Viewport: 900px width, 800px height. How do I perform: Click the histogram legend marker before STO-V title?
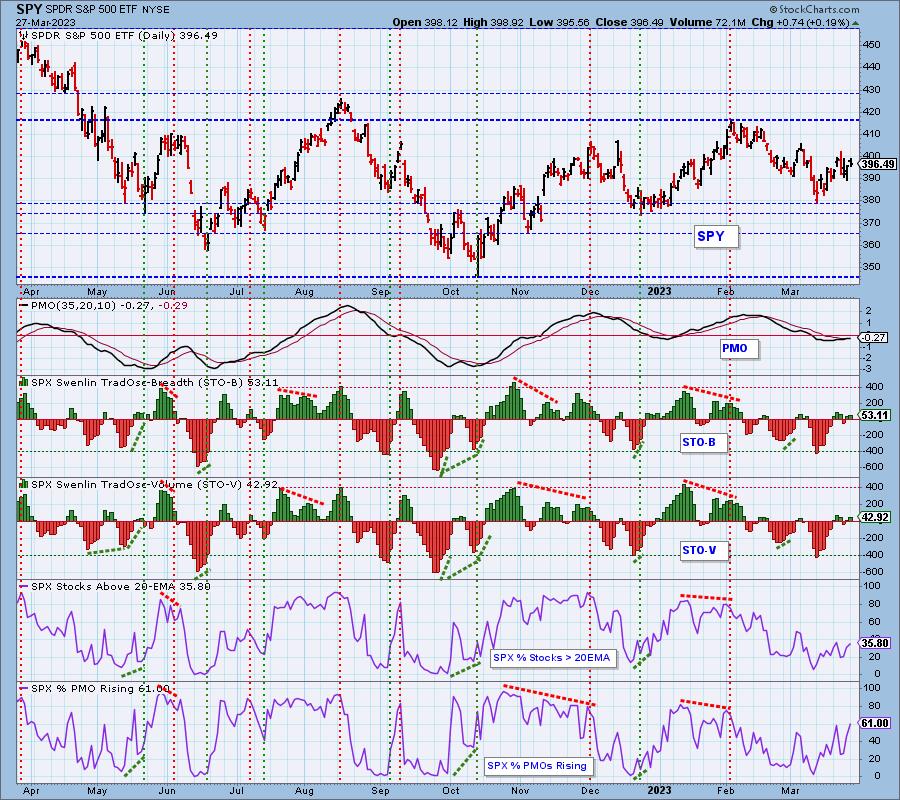click(x=24, y=484)
